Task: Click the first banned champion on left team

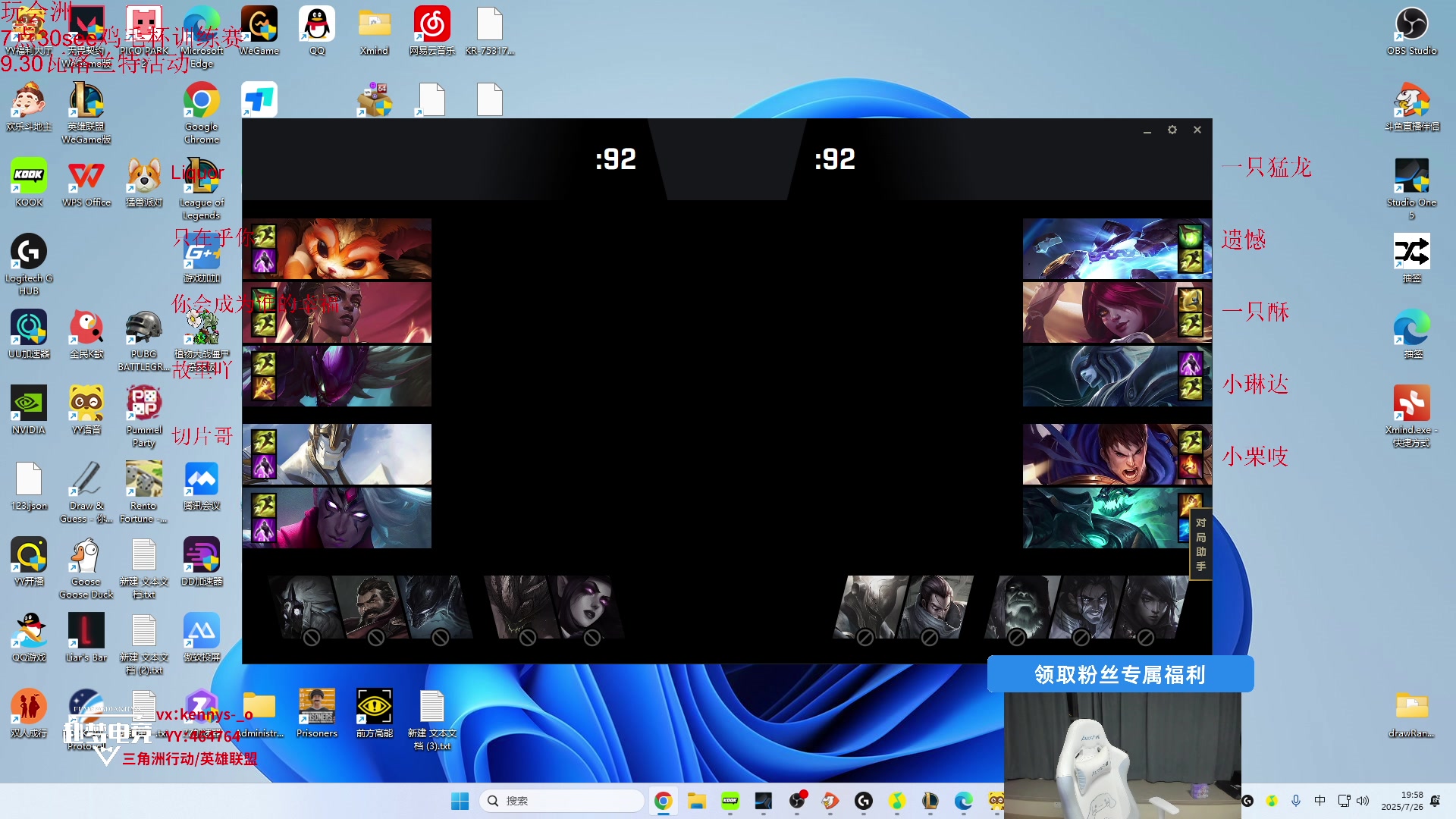Action: pyautogui.click(x=305, y=607)
